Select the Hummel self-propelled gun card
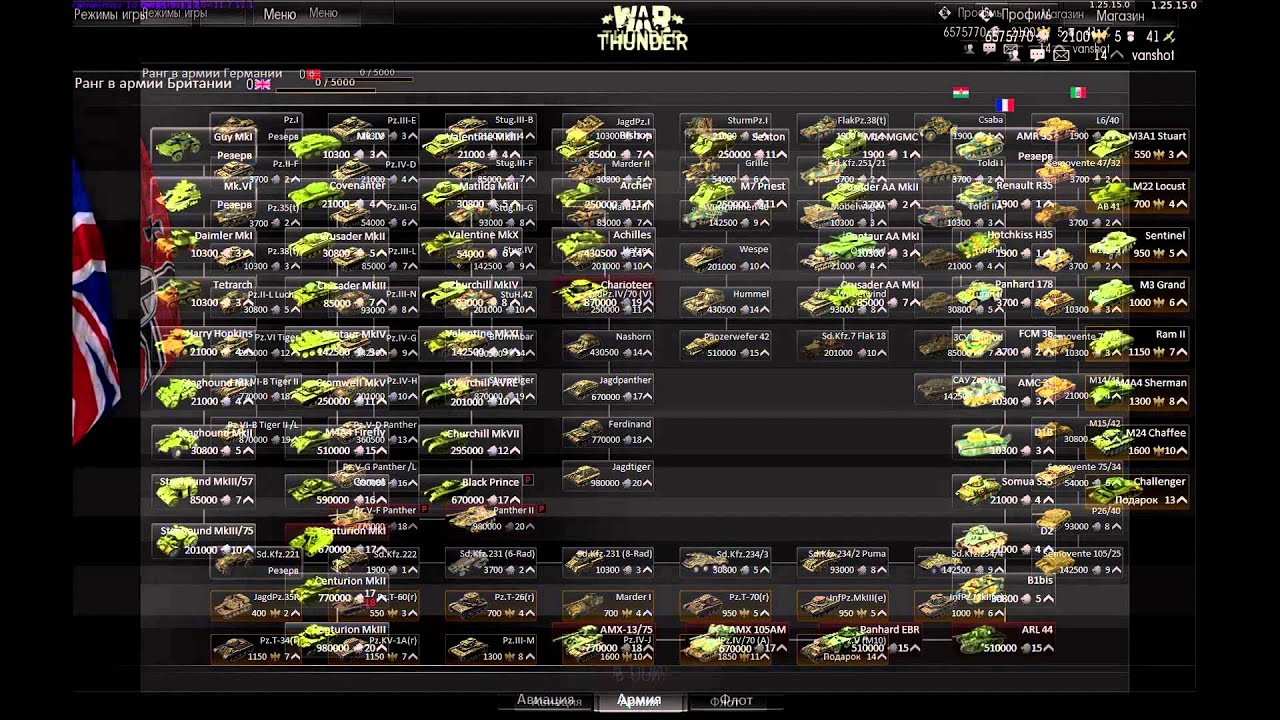Screen dimensions: 1280x720 pyautogui.click(x=725, y=302)
